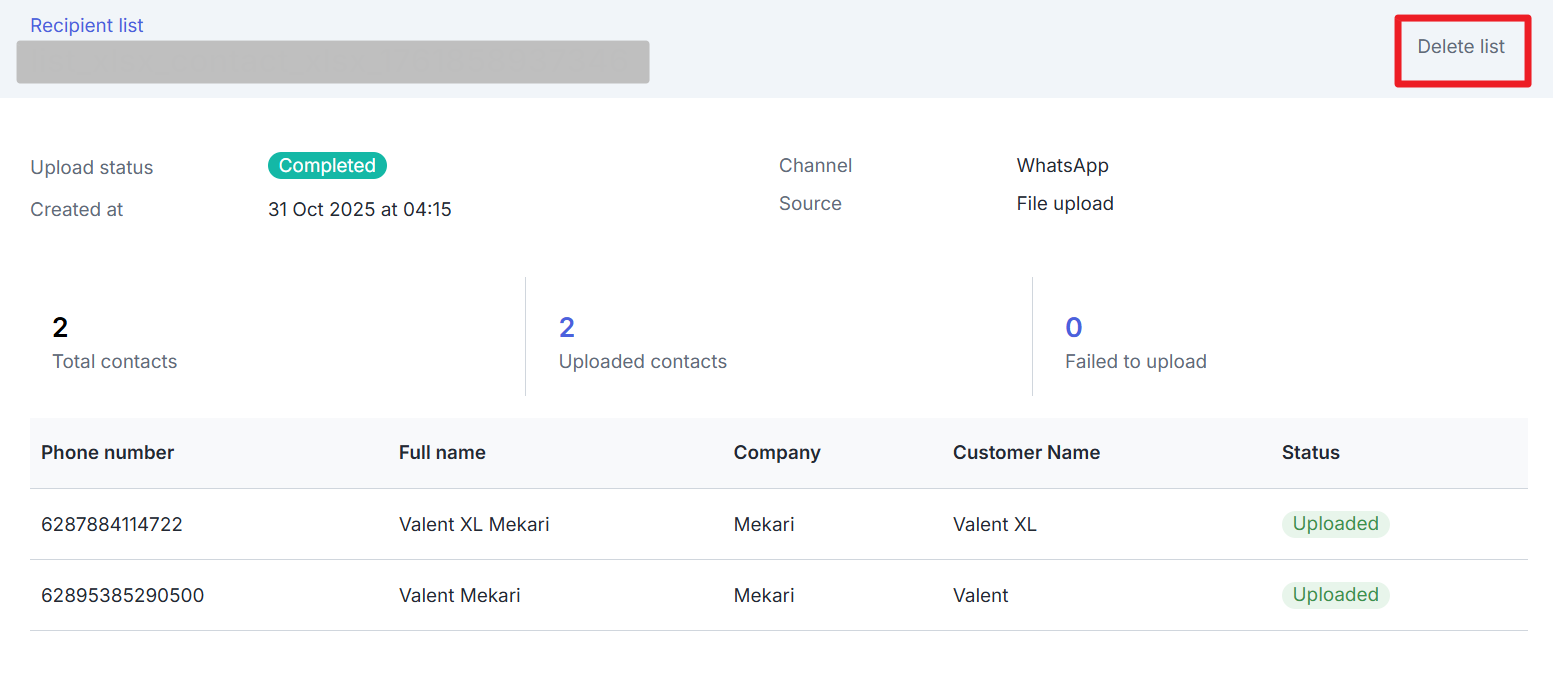The image size is (1553, 697).
Task: Select the grayed-out list name field
Action: coord(333,62)
